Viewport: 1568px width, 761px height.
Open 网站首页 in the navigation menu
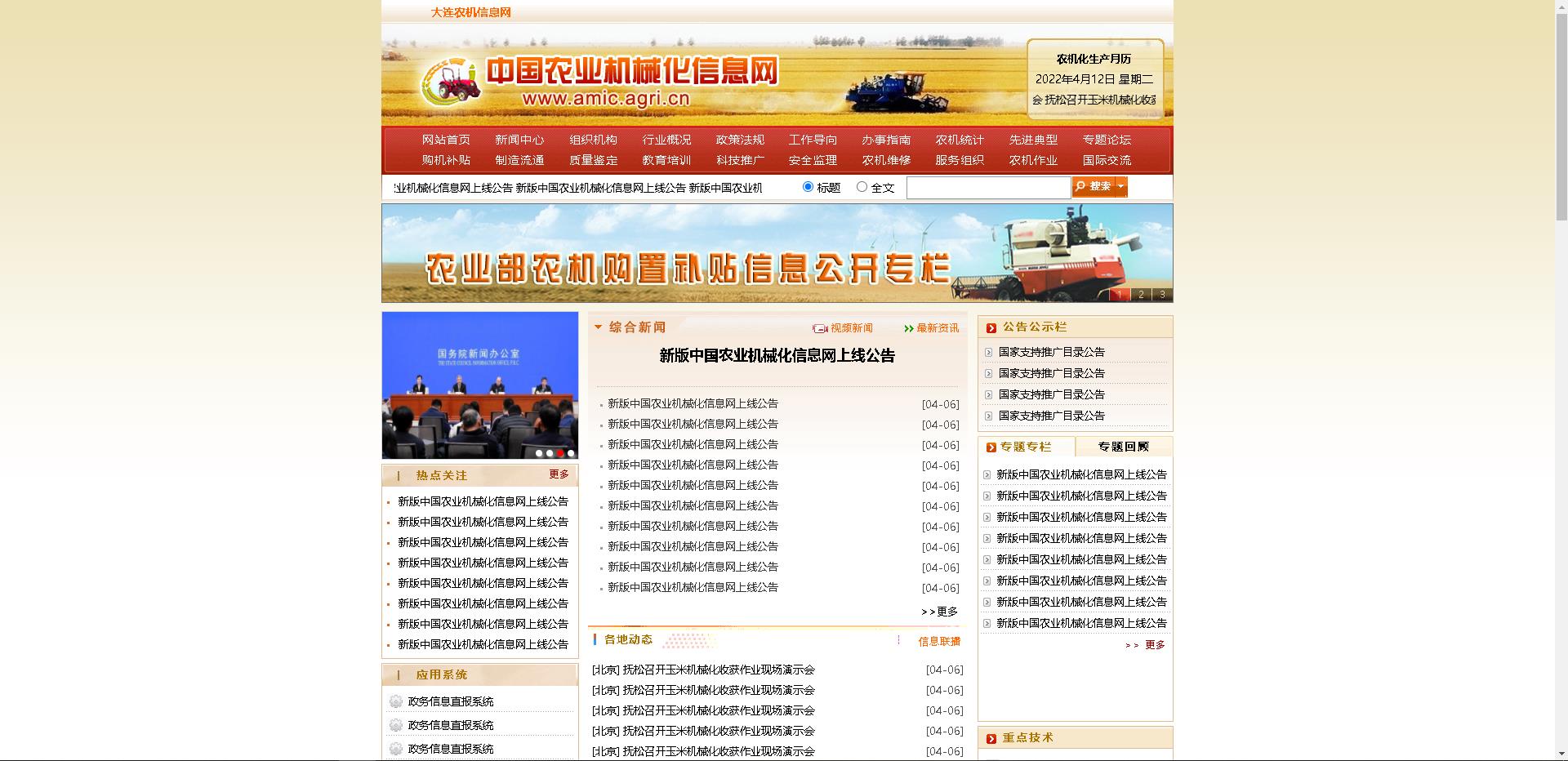[x=446, y=140]
